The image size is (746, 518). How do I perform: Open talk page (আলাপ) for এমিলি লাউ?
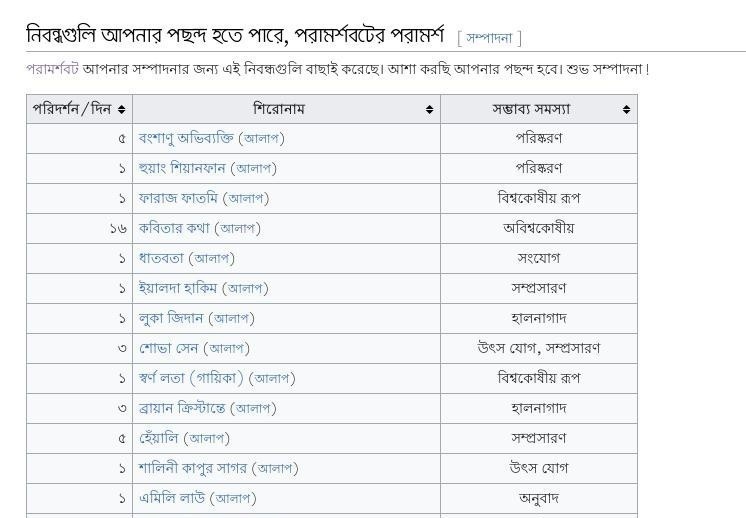233,498
